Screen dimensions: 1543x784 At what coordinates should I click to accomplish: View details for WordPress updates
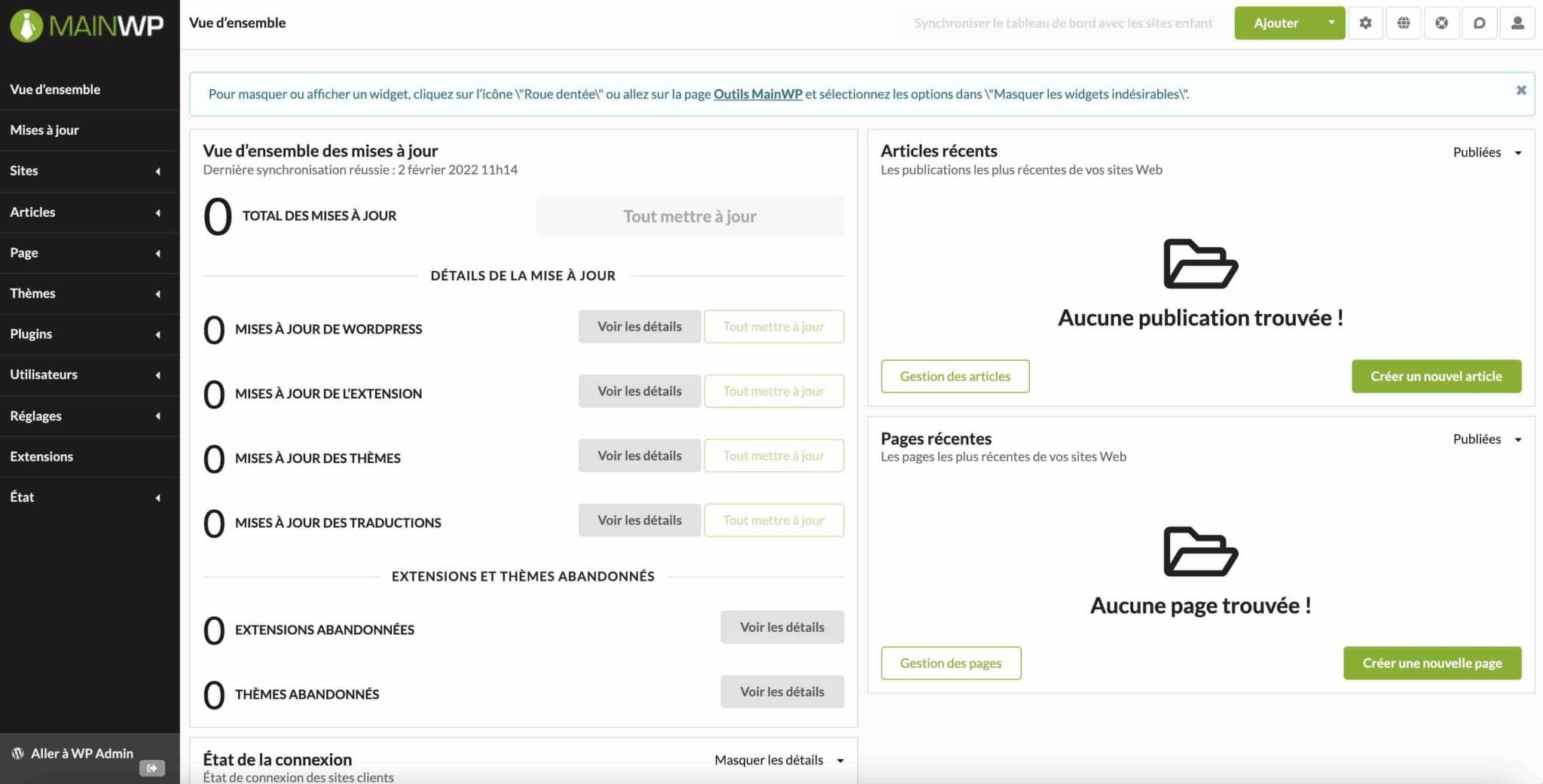640,326
